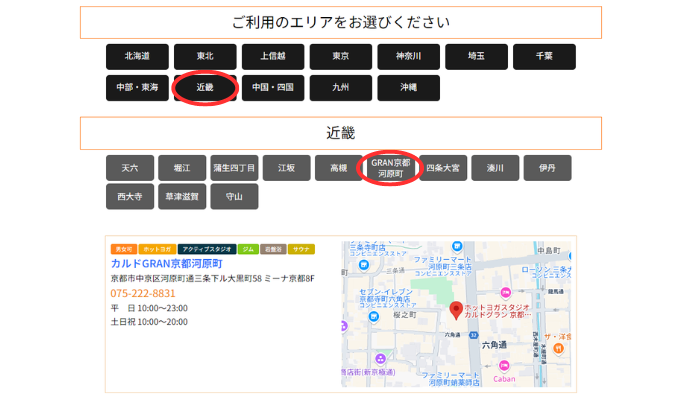This screenshot has height=400, width=680.
Task: Click the サウナ tag
Action: [x=301, y=249]
